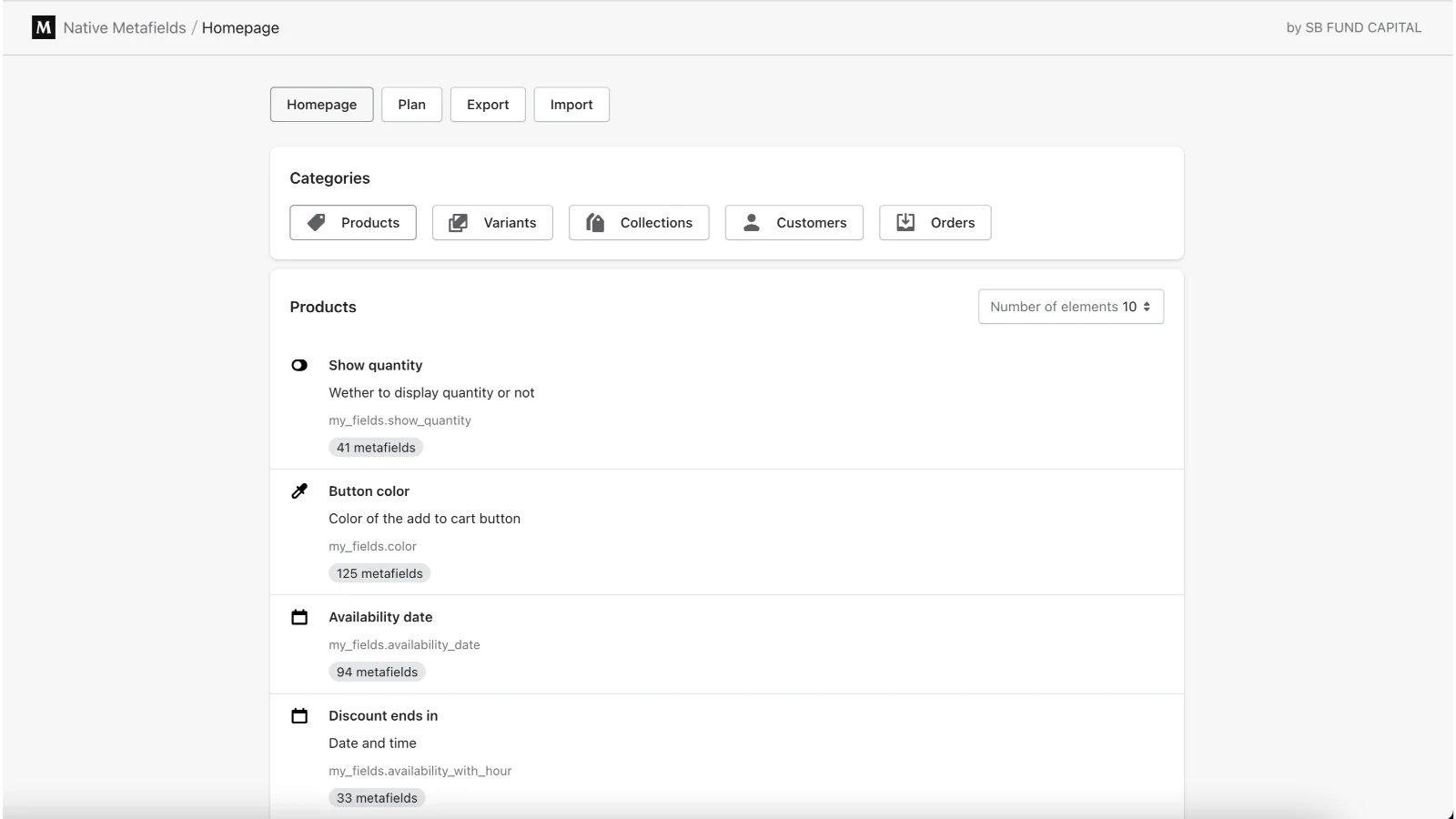Screen dimensions: 1456x819
Task: Click the eye icon next to Show quantity
Action: (x=299, y=365)
